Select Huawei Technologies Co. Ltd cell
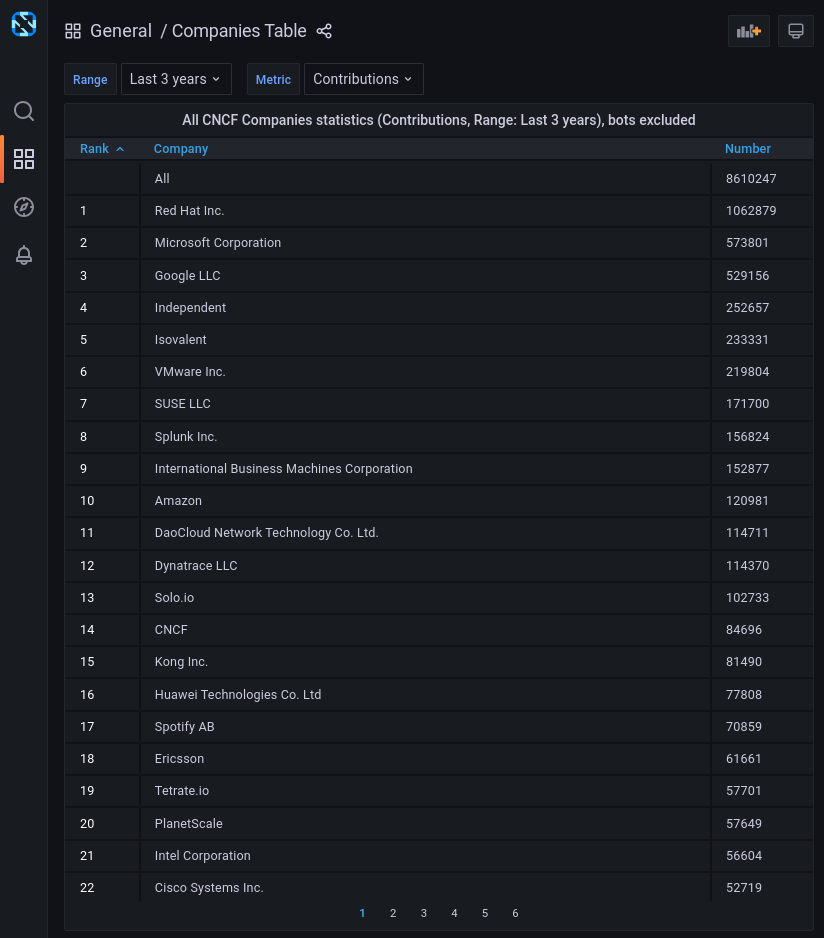The width and height of the screenshot is (824, 938). click(x=425, y=695)
